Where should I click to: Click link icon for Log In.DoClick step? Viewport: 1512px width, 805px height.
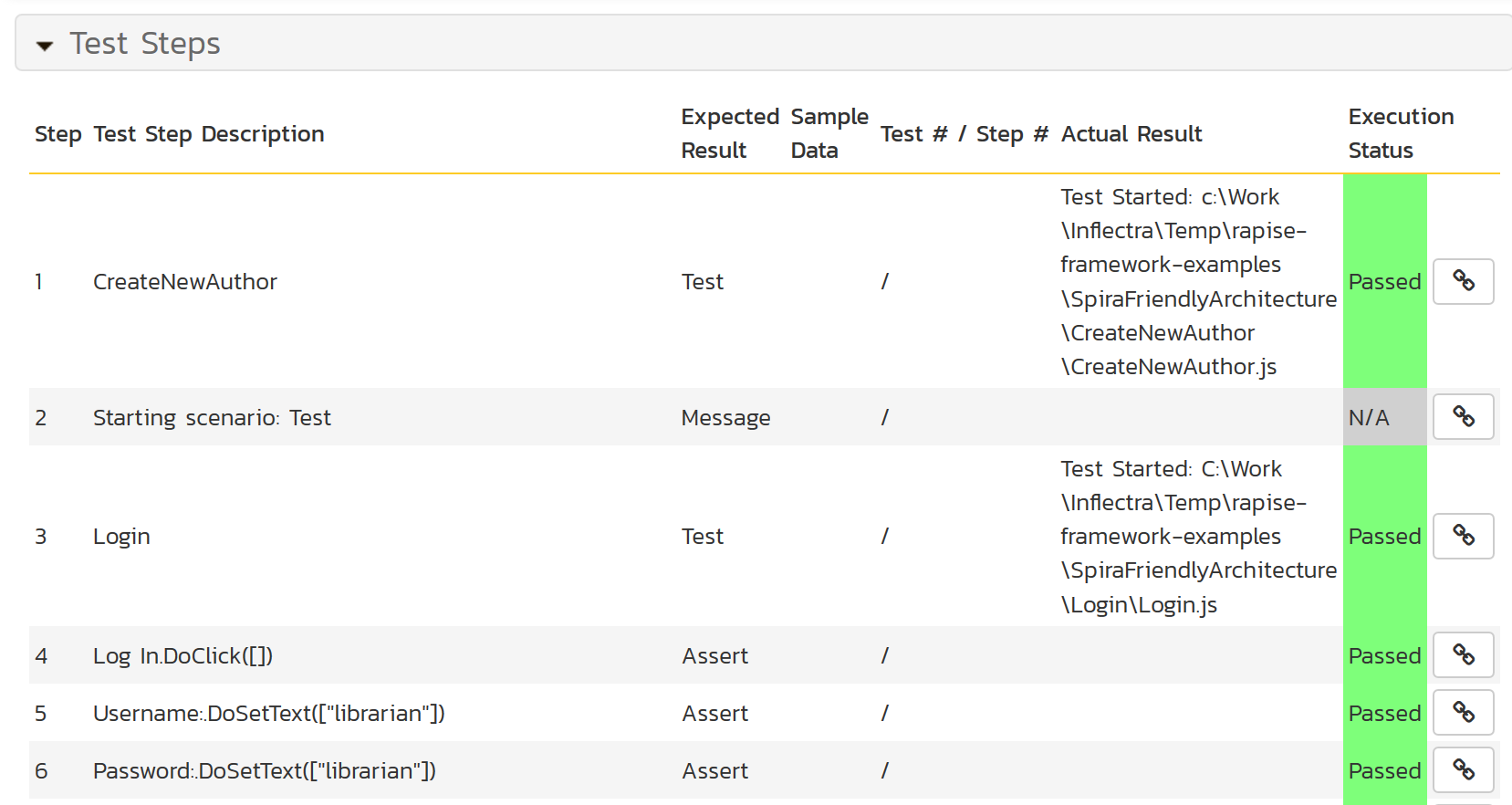coord(1463,655)
